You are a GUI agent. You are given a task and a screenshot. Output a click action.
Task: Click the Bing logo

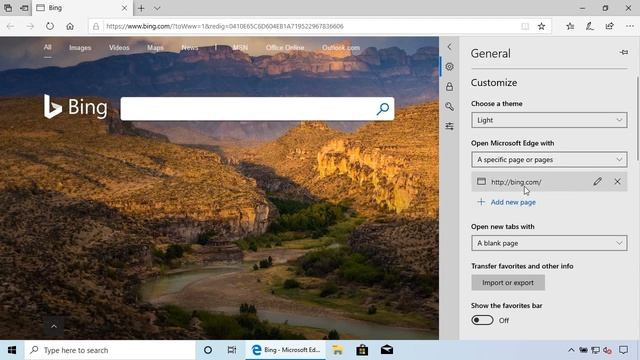point(76,107)
